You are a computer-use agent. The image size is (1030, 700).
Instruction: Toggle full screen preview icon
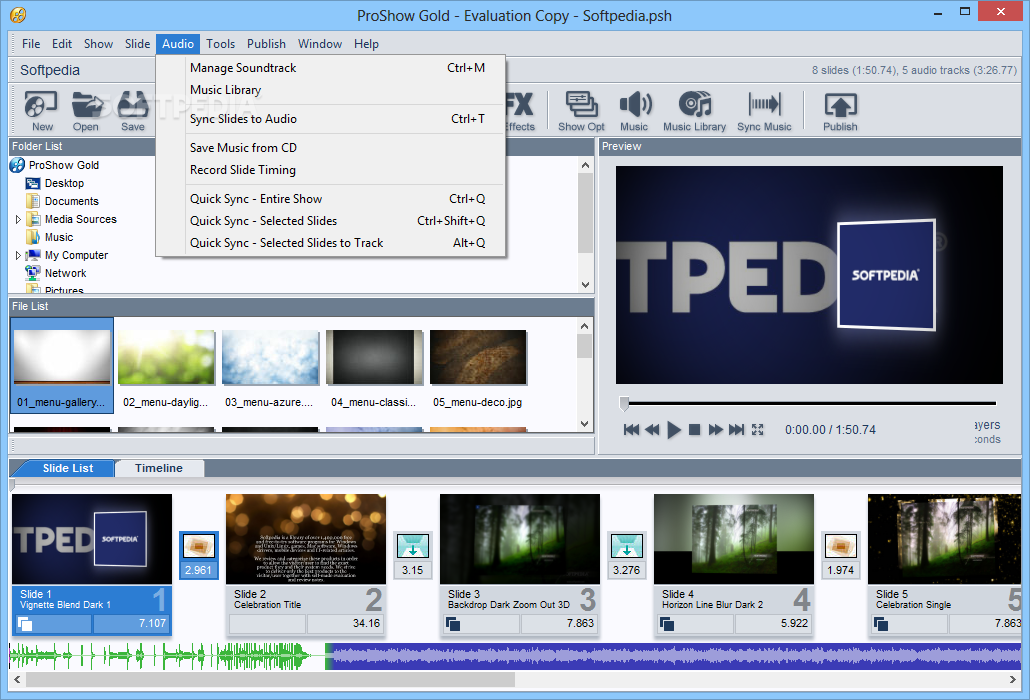pos(757,429)
